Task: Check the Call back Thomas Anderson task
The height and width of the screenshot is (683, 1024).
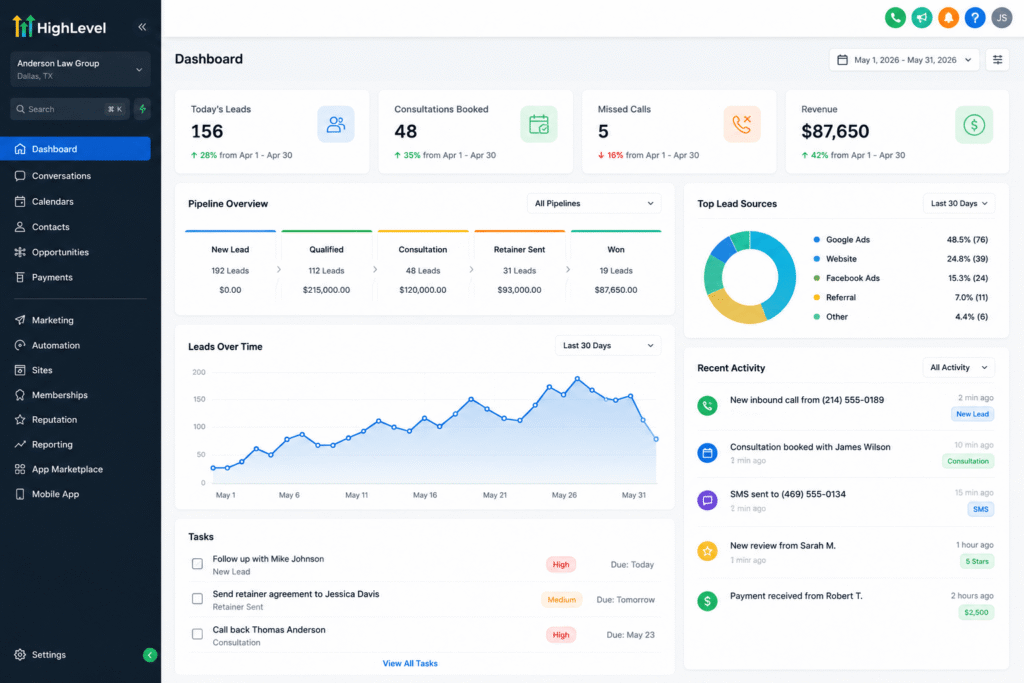Action: 197,634
